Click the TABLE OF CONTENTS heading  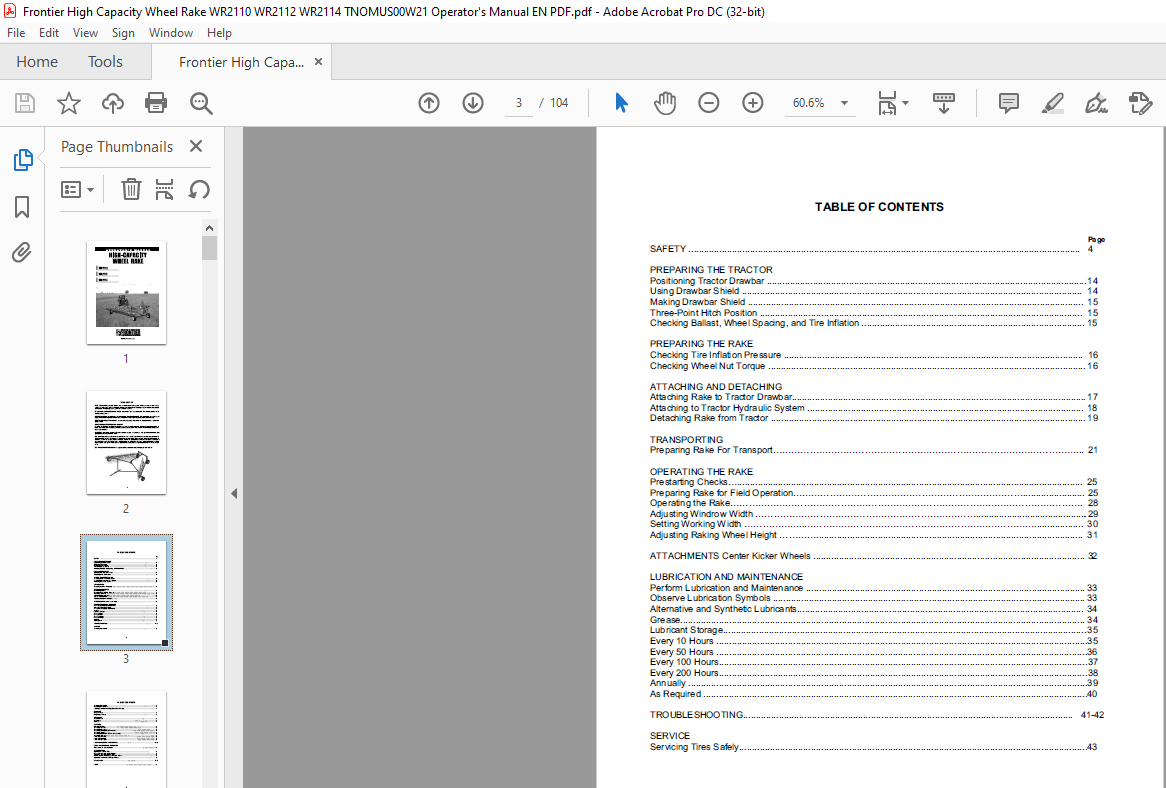[879, 207]
